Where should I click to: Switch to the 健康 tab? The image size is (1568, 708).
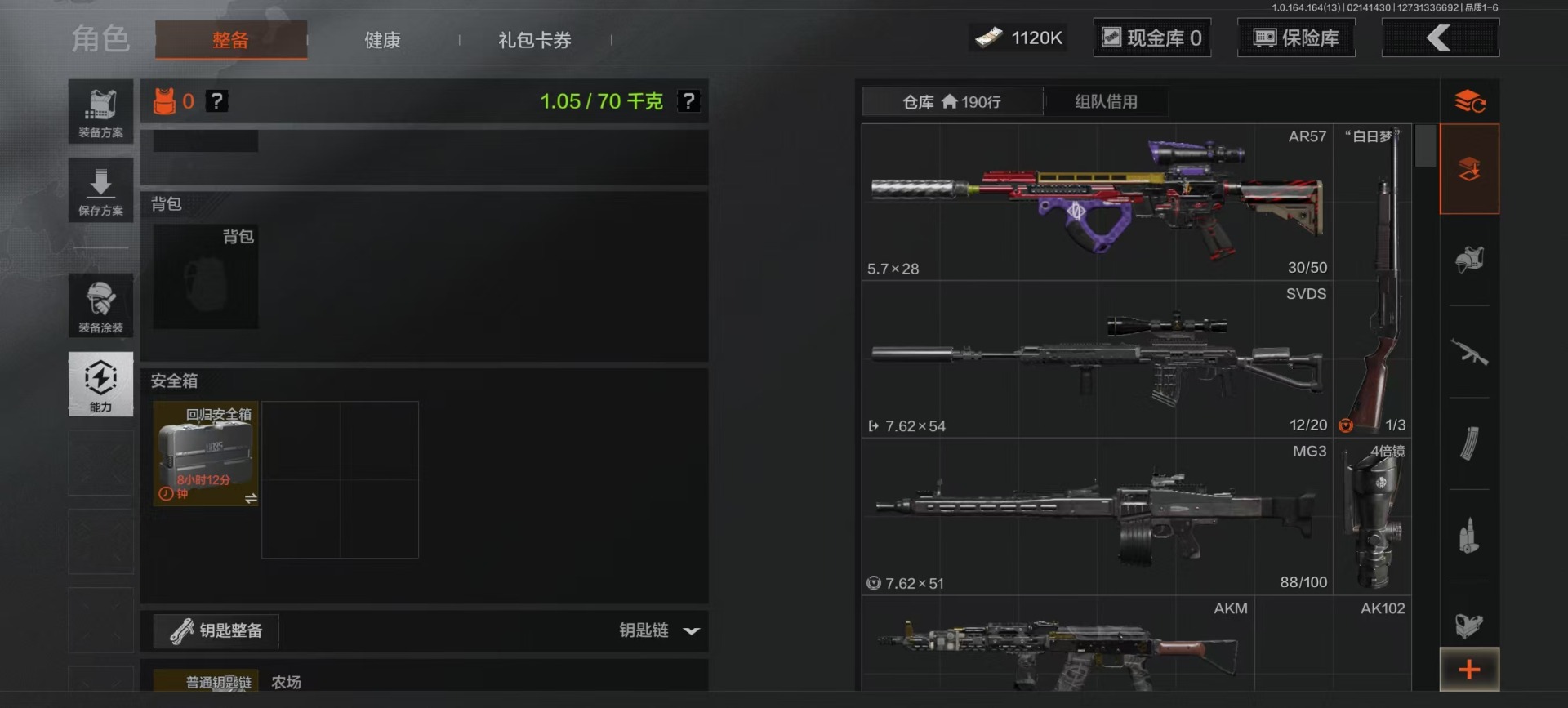pyautogui.click(x=382, y=39)
